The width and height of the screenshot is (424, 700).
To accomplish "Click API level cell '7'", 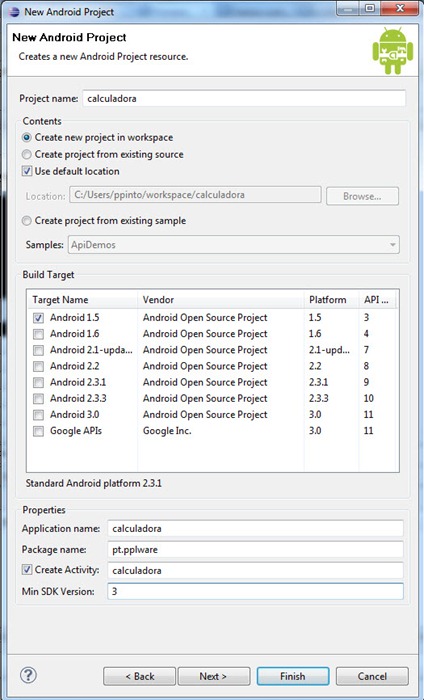I will [x=366, y=350].
